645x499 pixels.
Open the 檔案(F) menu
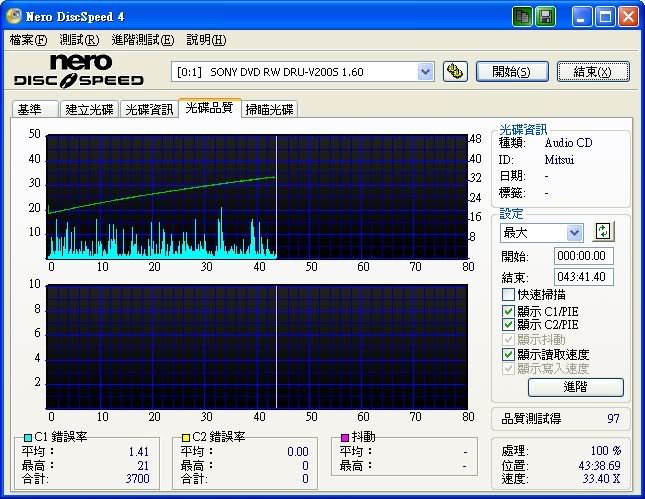click(28, 40)
